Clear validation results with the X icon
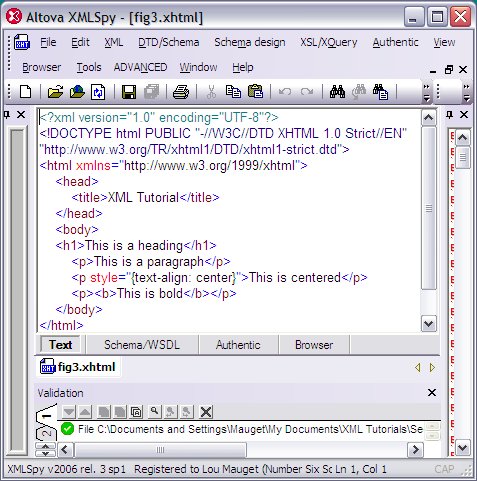Viewport: 477px width, 481px height. click(206, 412)
